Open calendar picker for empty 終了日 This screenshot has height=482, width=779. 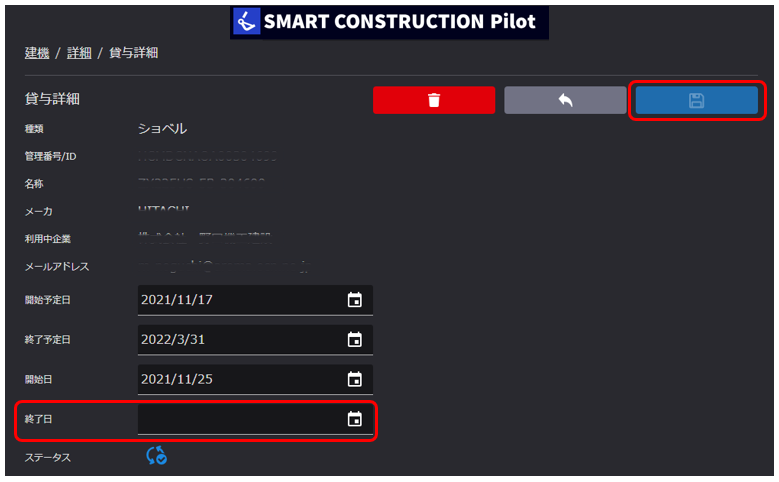(354, 419)
